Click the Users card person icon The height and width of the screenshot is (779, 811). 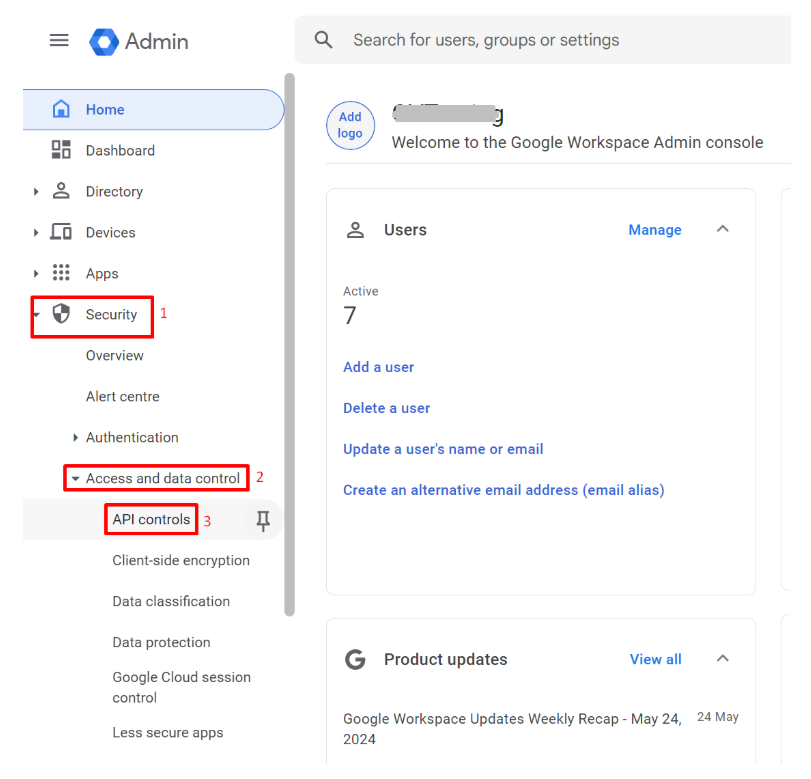click(355, 230)
